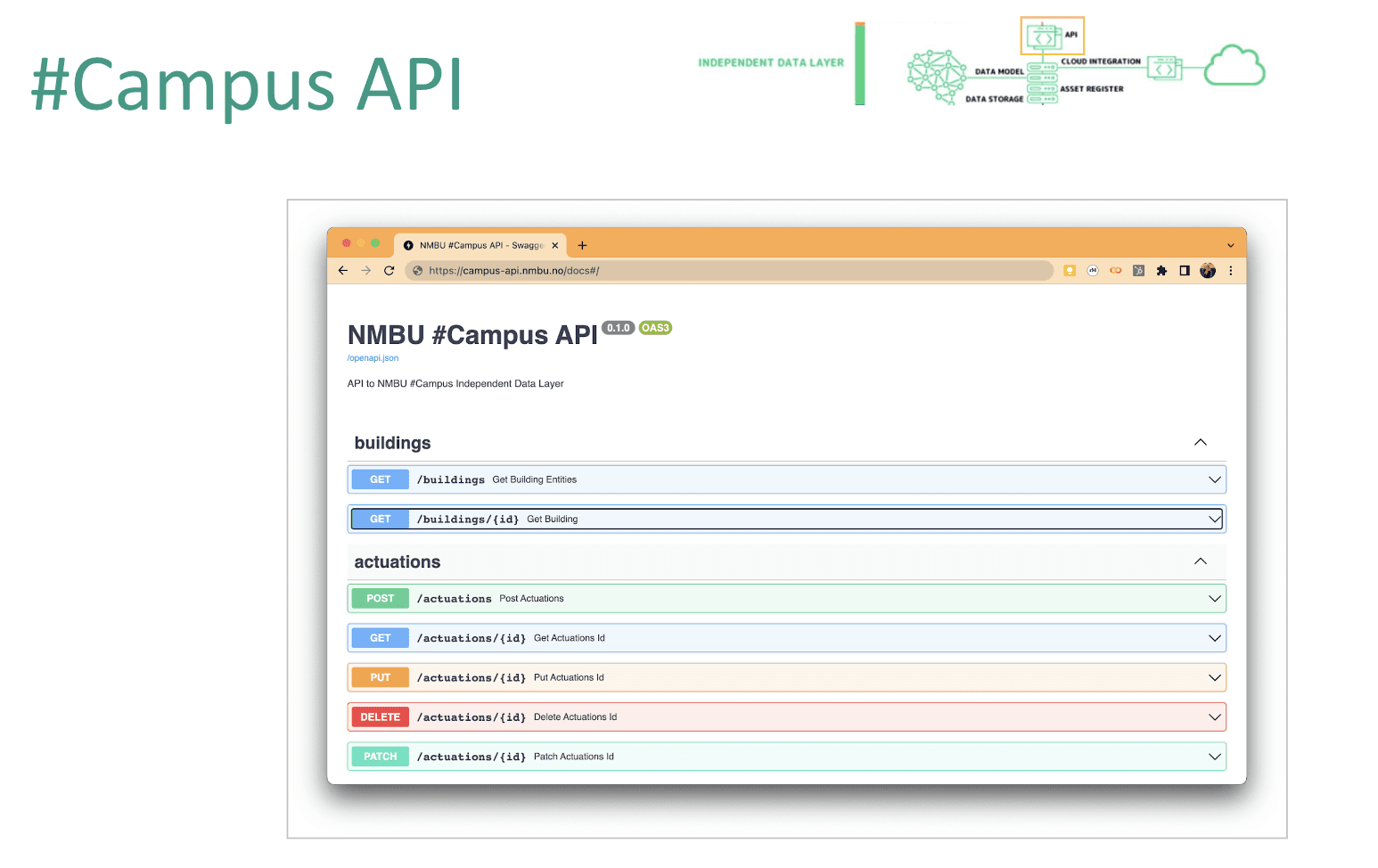Screen dimensions: 1378x868
Task: Click the 'Put Actuations Id' description
Action: [569, 677]
